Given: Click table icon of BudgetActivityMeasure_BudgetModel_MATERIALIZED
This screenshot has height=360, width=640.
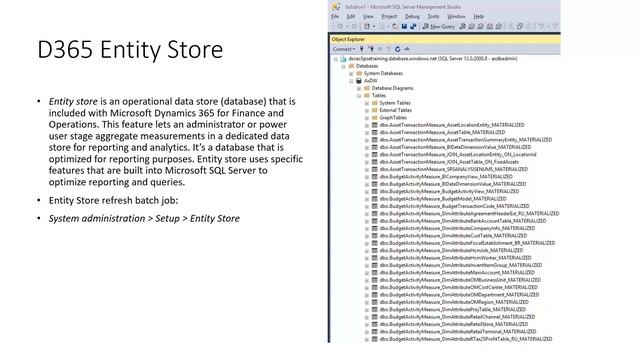Looking at the screenshot, I should (x=375, y=199).
